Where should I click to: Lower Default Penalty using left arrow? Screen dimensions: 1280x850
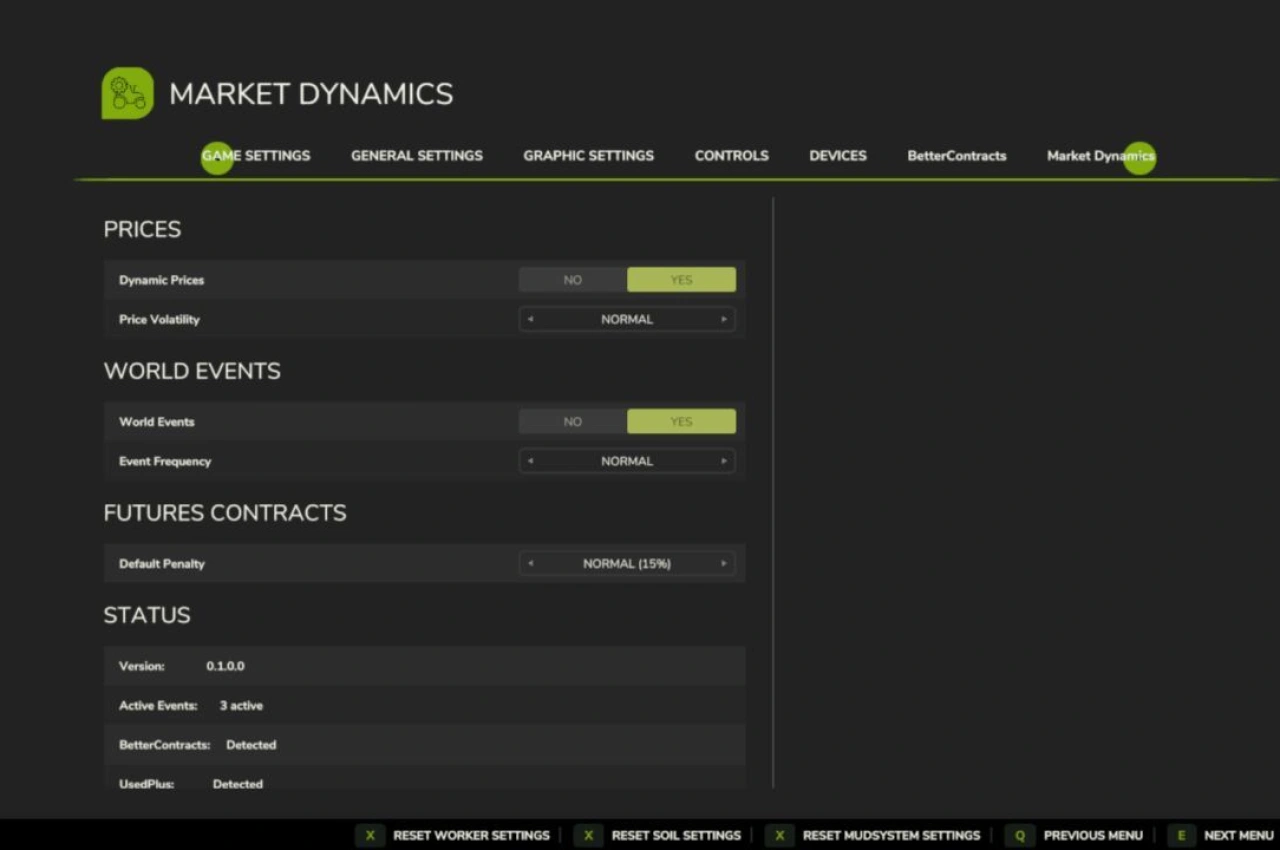(x=531, y=564)
